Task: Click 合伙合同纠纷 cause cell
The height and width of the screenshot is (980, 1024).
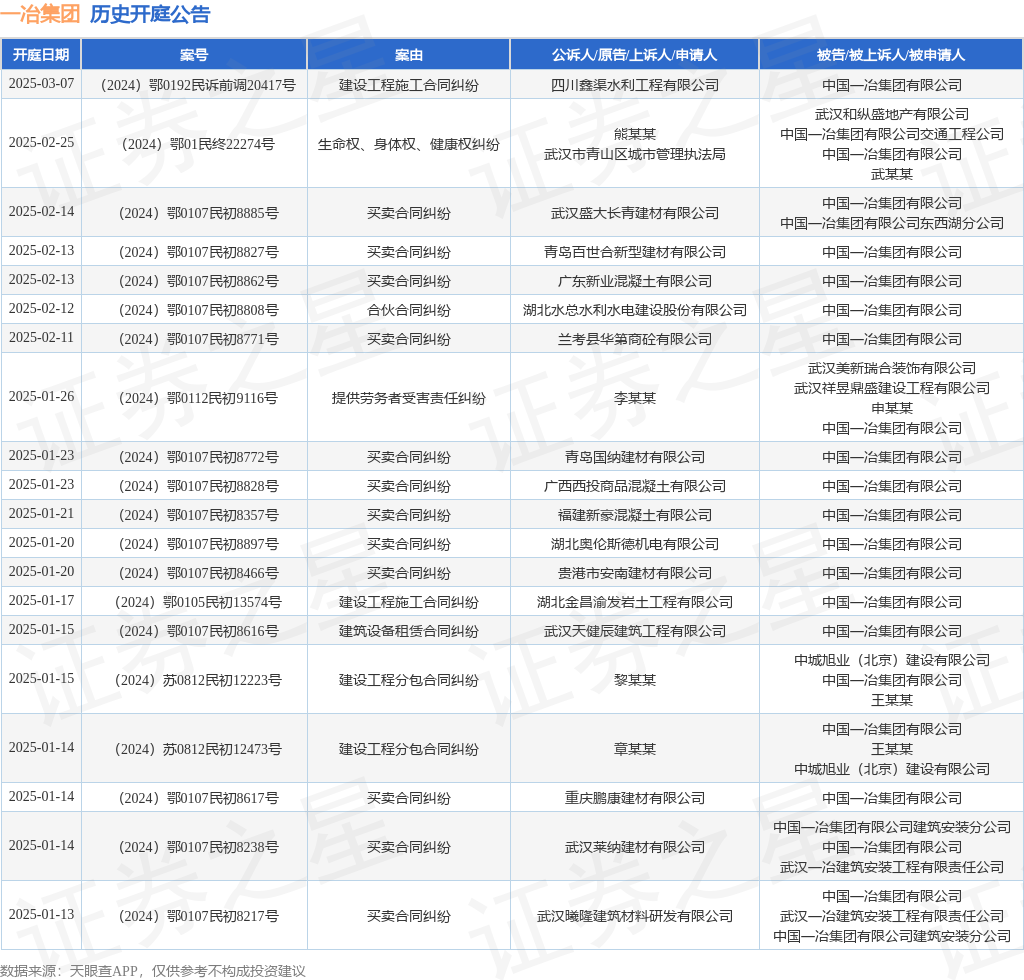Action: [x=409, y=310]
